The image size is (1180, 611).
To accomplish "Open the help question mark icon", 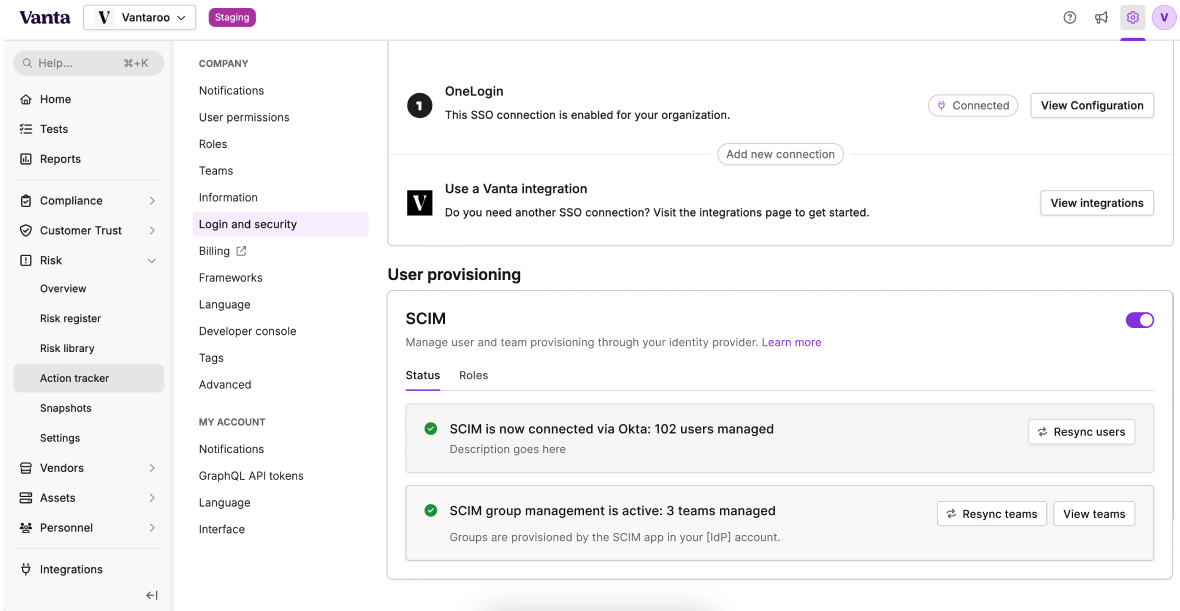I will pyautogui.click(x=1069, y=17).
